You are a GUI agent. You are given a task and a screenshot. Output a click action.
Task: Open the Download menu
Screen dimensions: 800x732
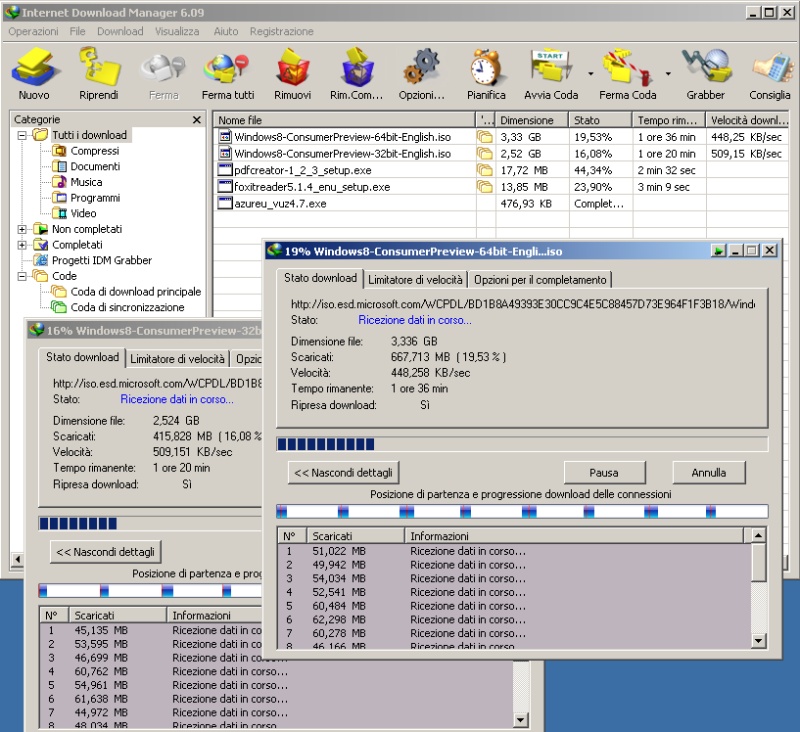[120, 31]
